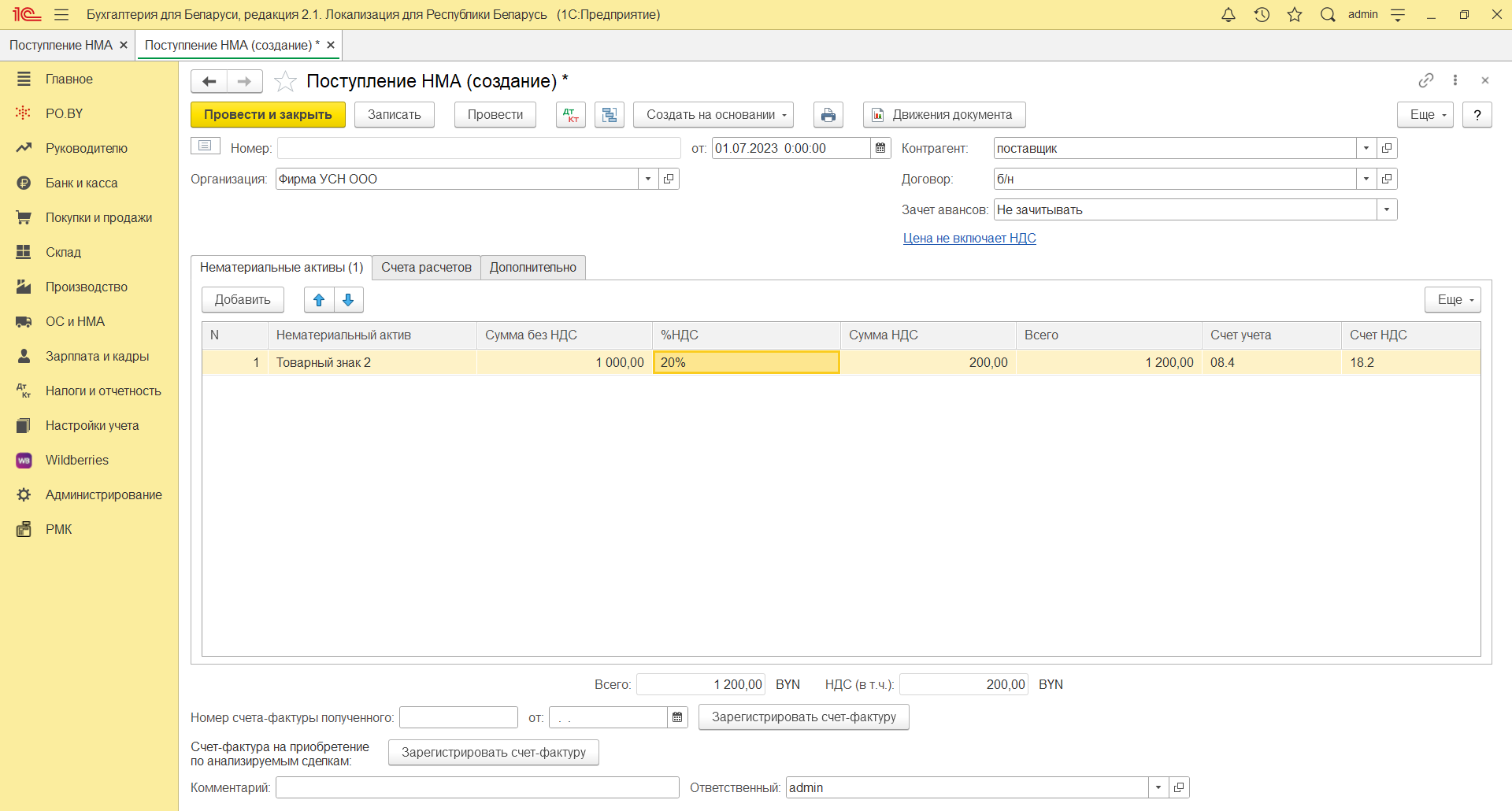
Task: Expand the Организация dropdown list
Action: coord(647,179)
